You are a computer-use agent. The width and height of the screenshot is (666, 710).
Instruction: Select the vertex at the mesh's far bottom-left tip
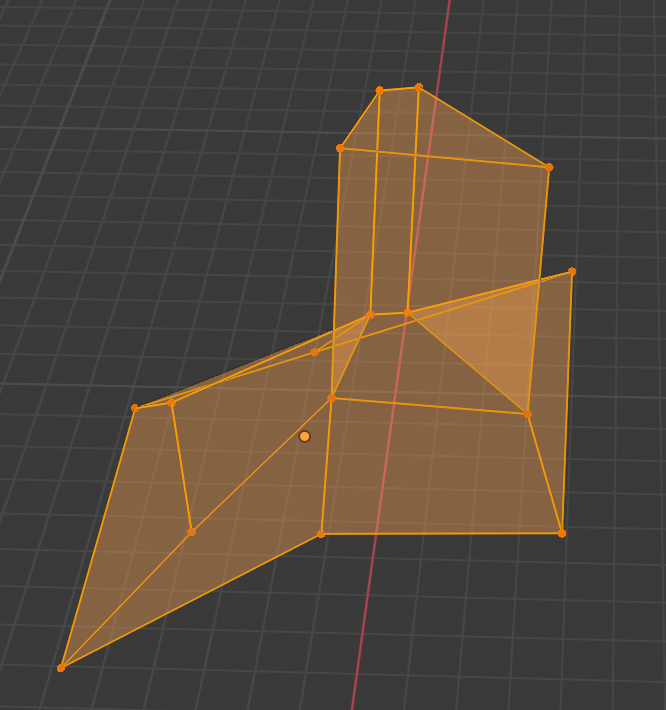pyautogui.click(x=61, y=668)
